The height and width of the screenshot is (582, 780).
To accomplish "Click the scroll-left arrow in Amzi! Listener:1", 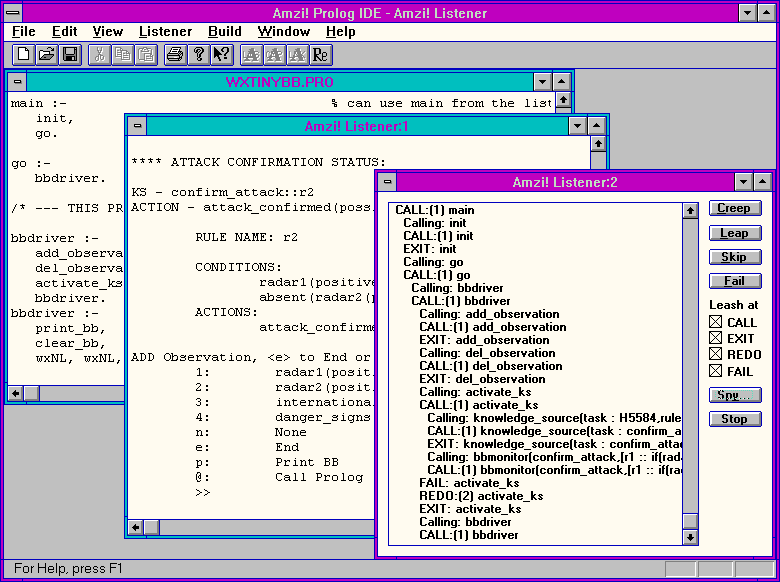I will point(136,527).
